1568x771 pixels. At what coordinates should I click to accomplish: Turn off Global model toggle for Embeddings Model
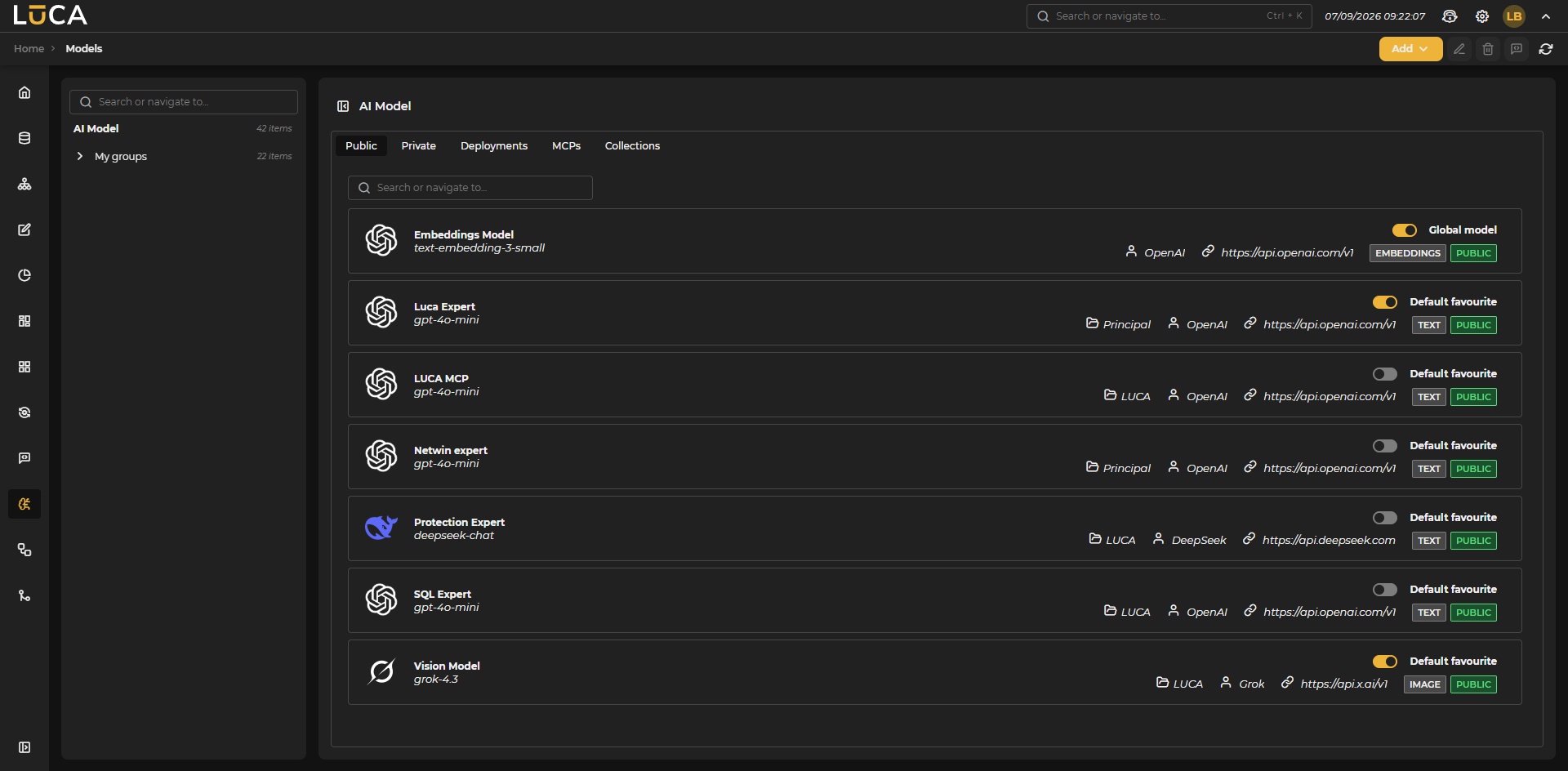pos(1405,230)
